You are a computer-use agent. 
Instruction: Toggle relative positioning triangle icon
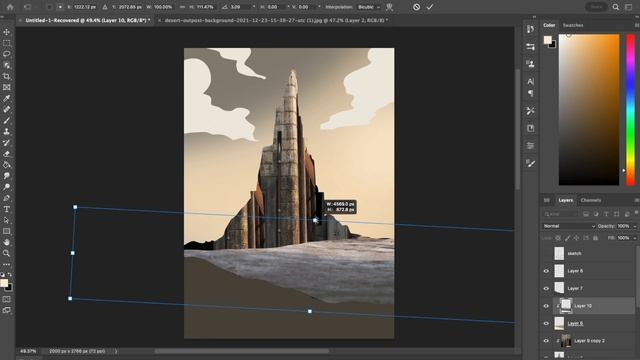105,7
